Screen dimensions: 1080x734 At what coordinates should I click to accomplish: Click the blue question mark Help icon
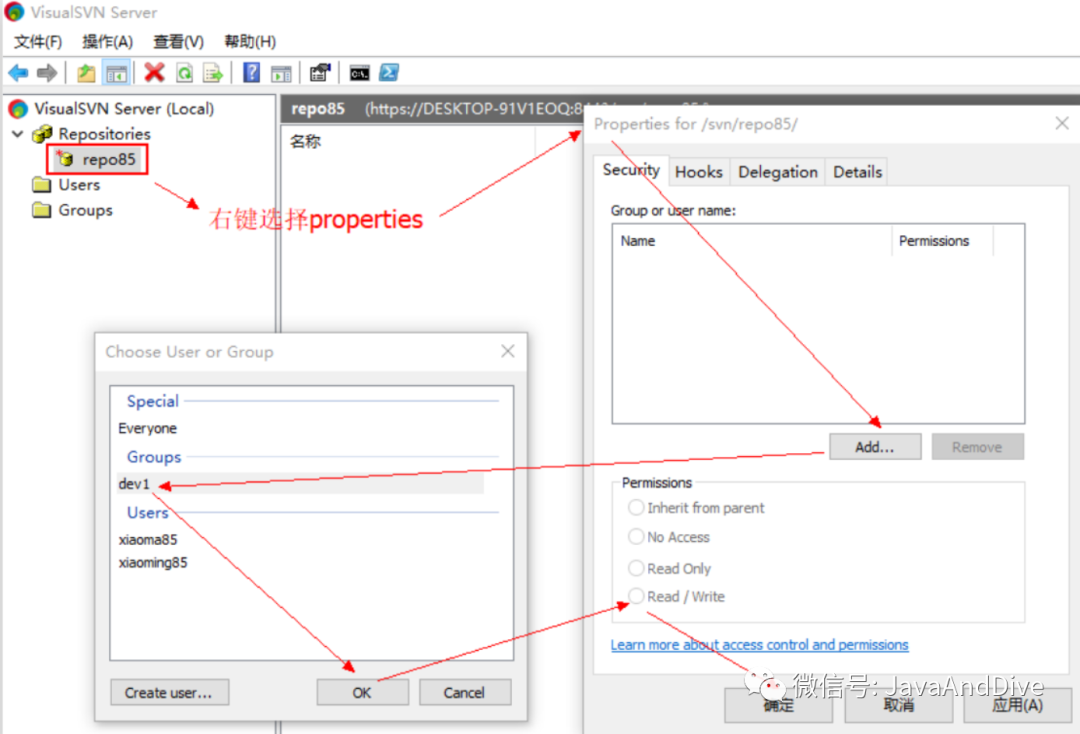tap(251, 72)
